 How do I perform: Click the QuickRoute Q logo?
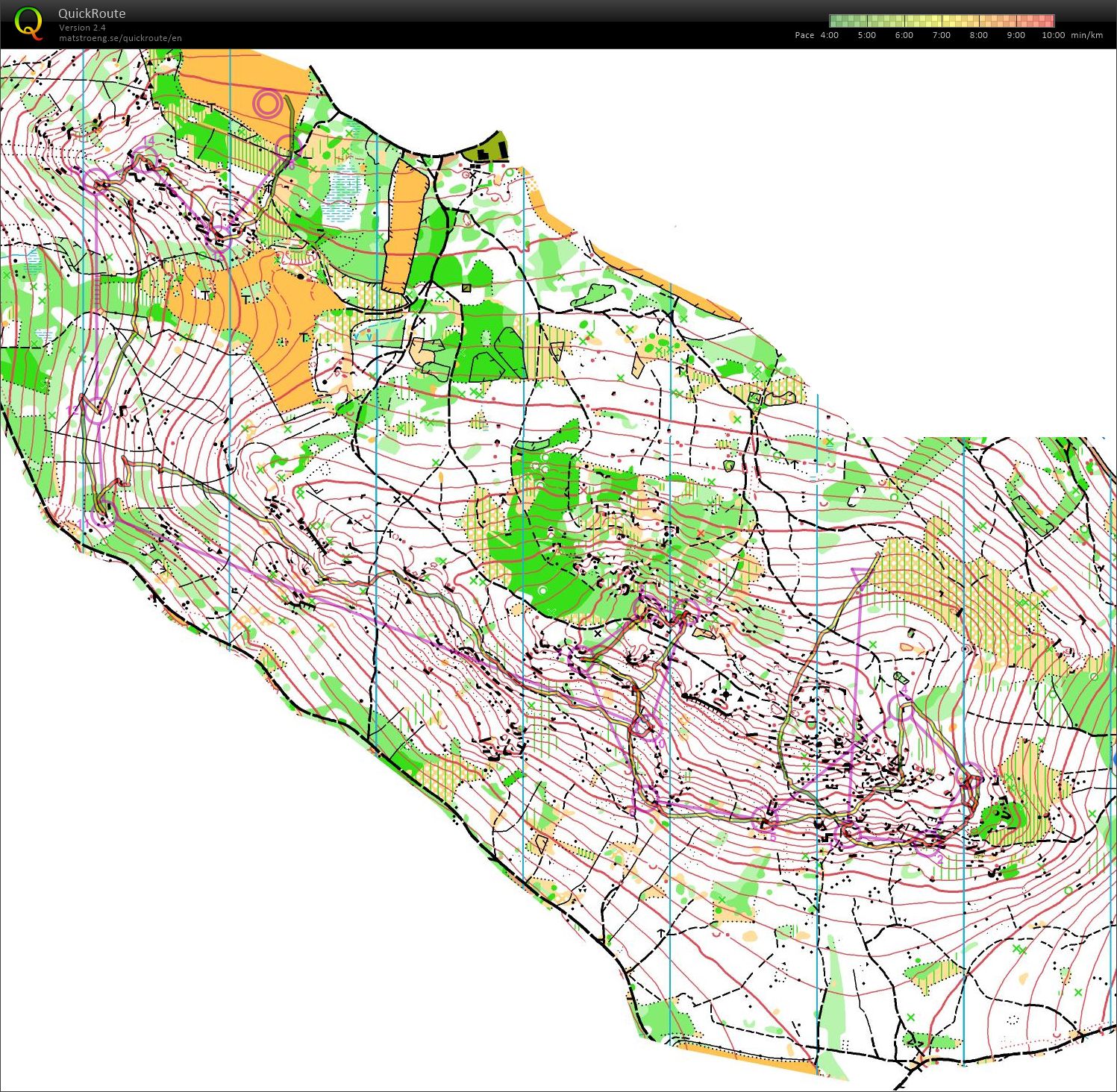click(29, 22)
